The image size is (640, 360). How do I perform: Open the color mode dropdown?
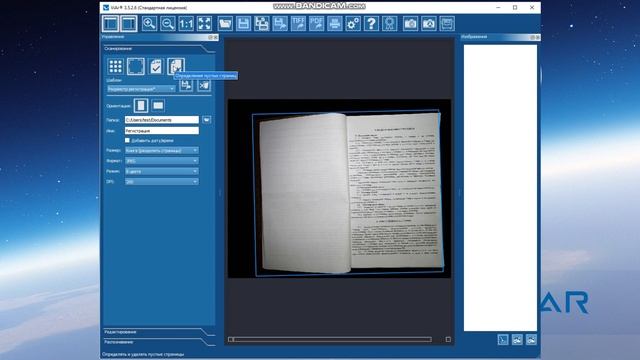[162, 171]
